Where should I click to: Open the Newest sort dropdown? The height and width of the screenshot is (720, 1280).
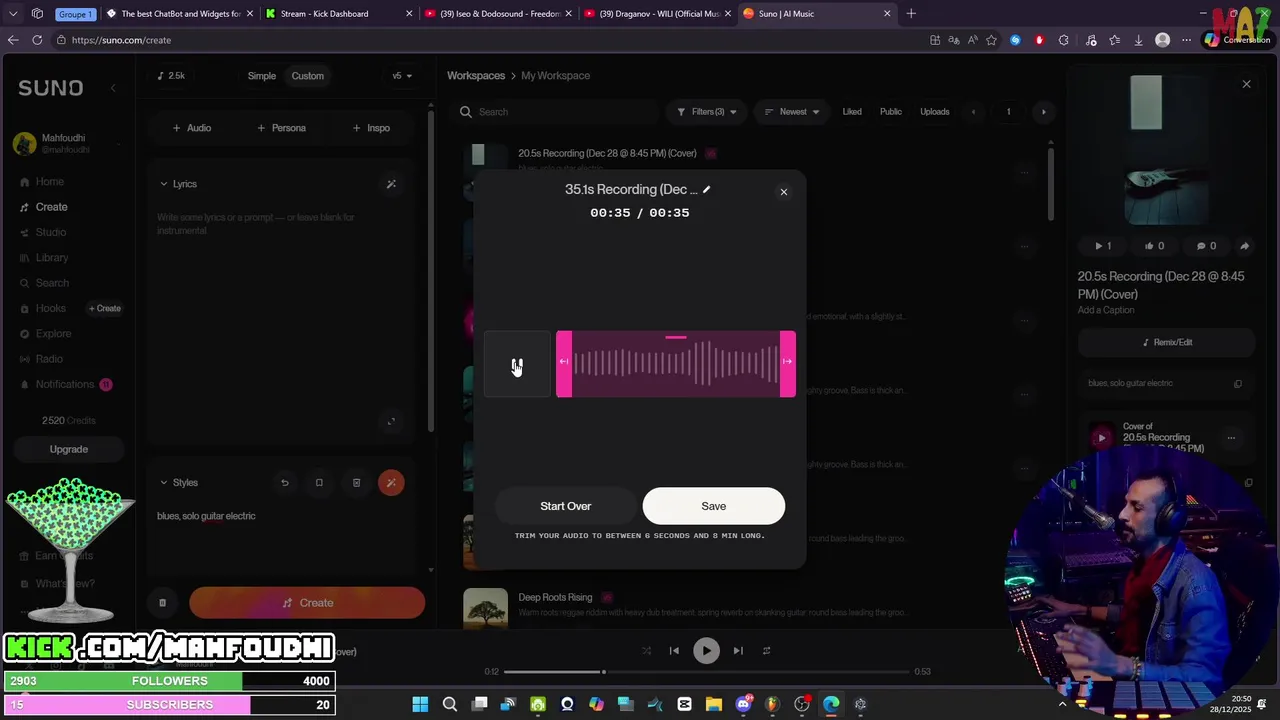[x=792, y=112]
